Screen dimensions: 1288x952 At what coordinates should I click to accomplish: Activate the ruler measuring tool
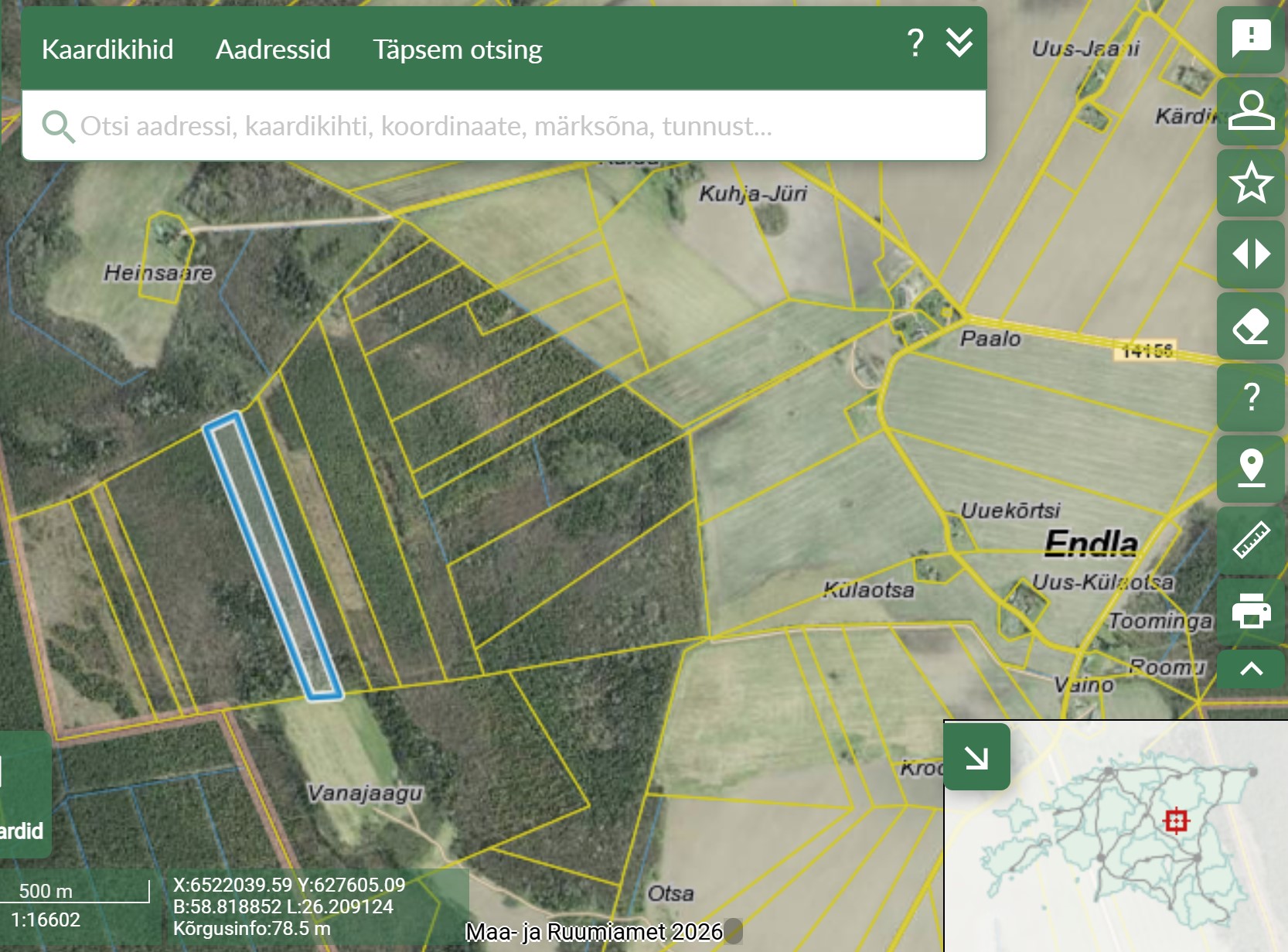point(1250,540)
